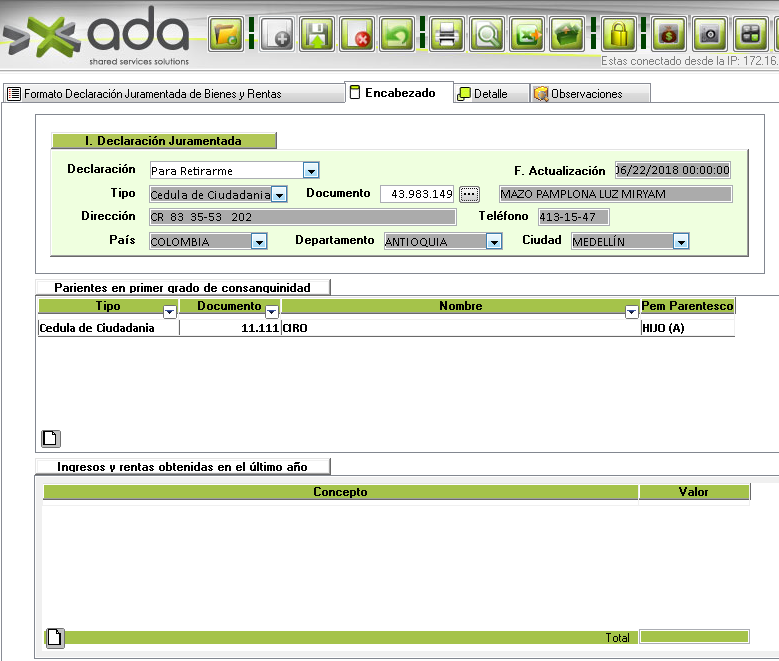The width and height of the screenshot is (779, 661).
Task: Add new row in Parientes grid
Action: point(50,437)
